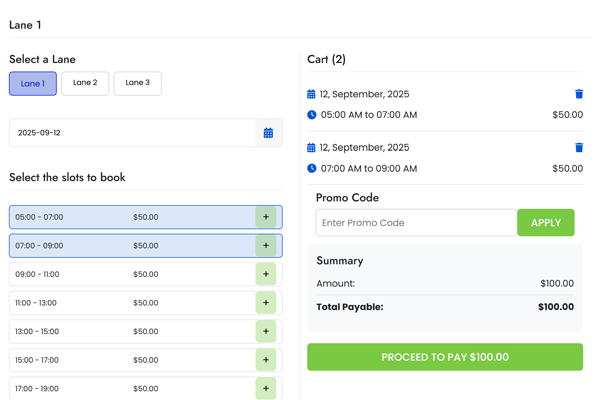
Task: Click the 2025-09-12 date input field
Action: point(132,133)
